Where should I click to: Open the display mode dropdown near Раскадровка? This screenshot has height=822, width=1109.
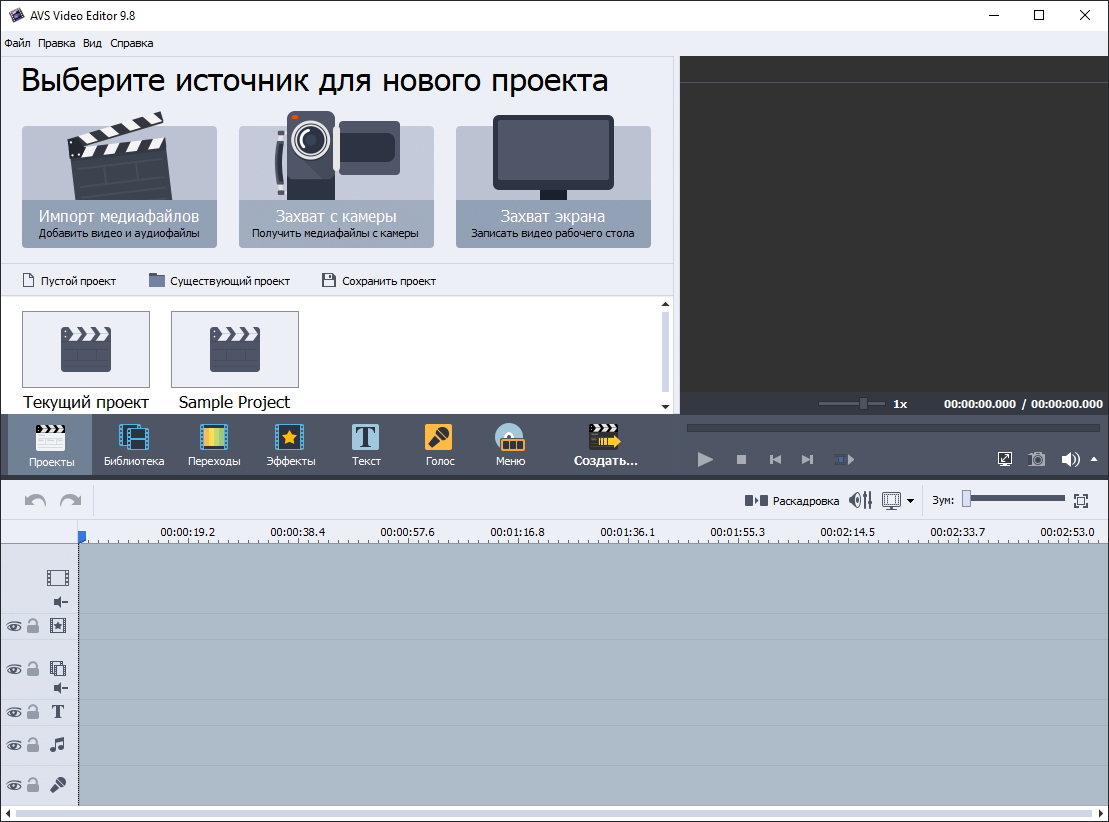[x=909, y=500]
